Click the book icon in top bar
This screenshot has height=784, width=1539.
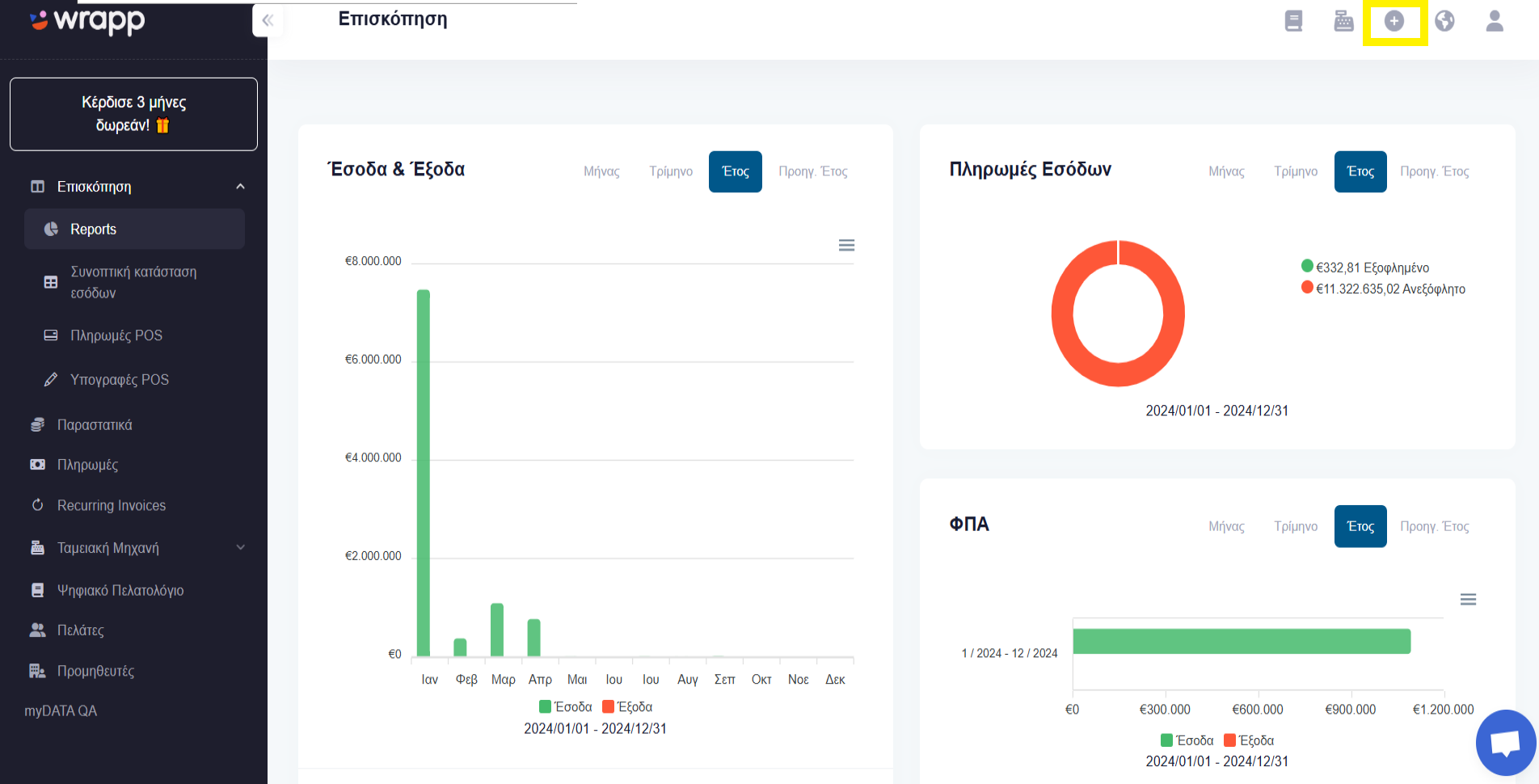[1293, 21]
